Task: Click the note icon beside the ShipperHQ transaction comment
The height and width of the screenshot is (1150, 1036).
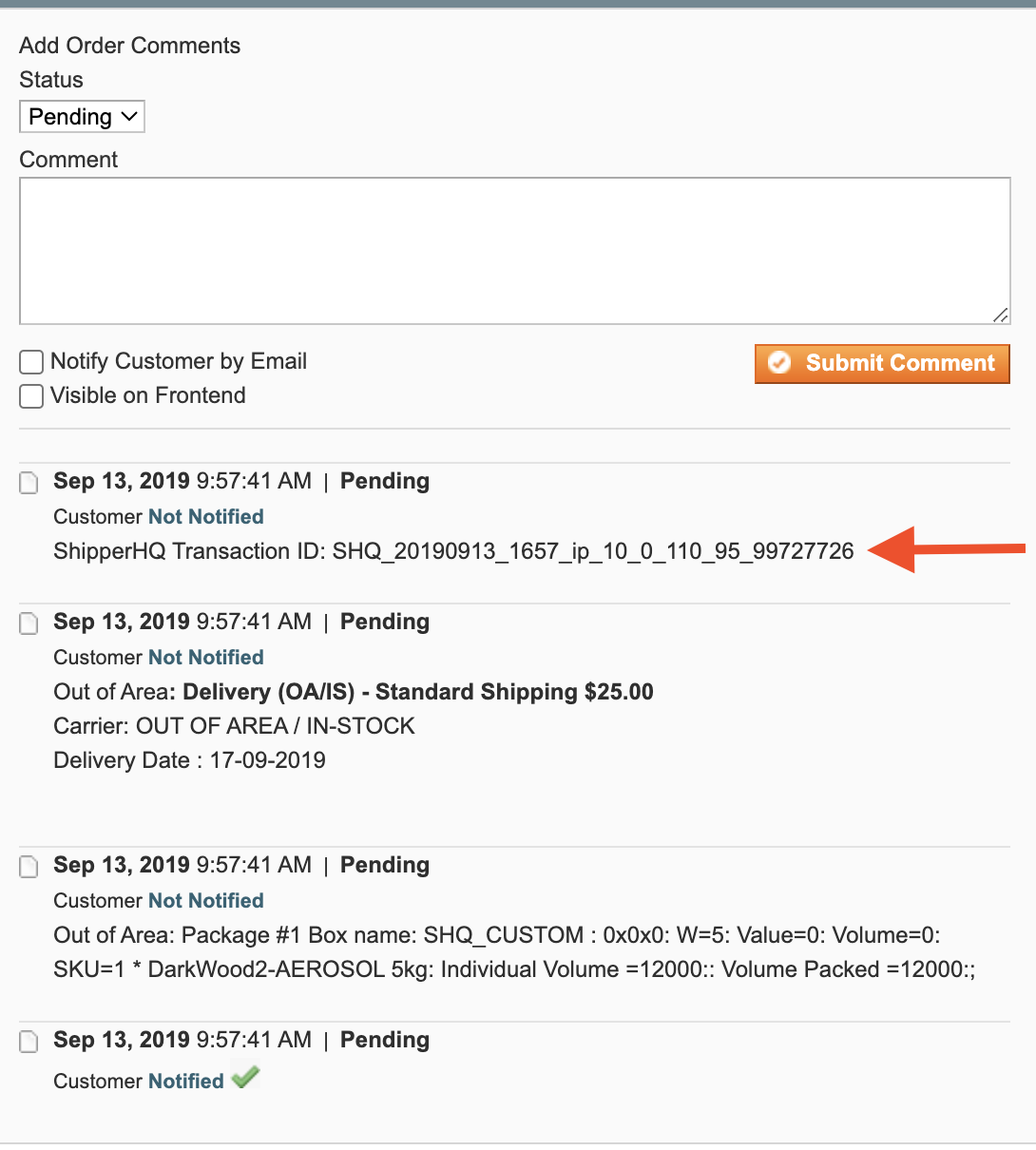Action: (x=29, y=483)
